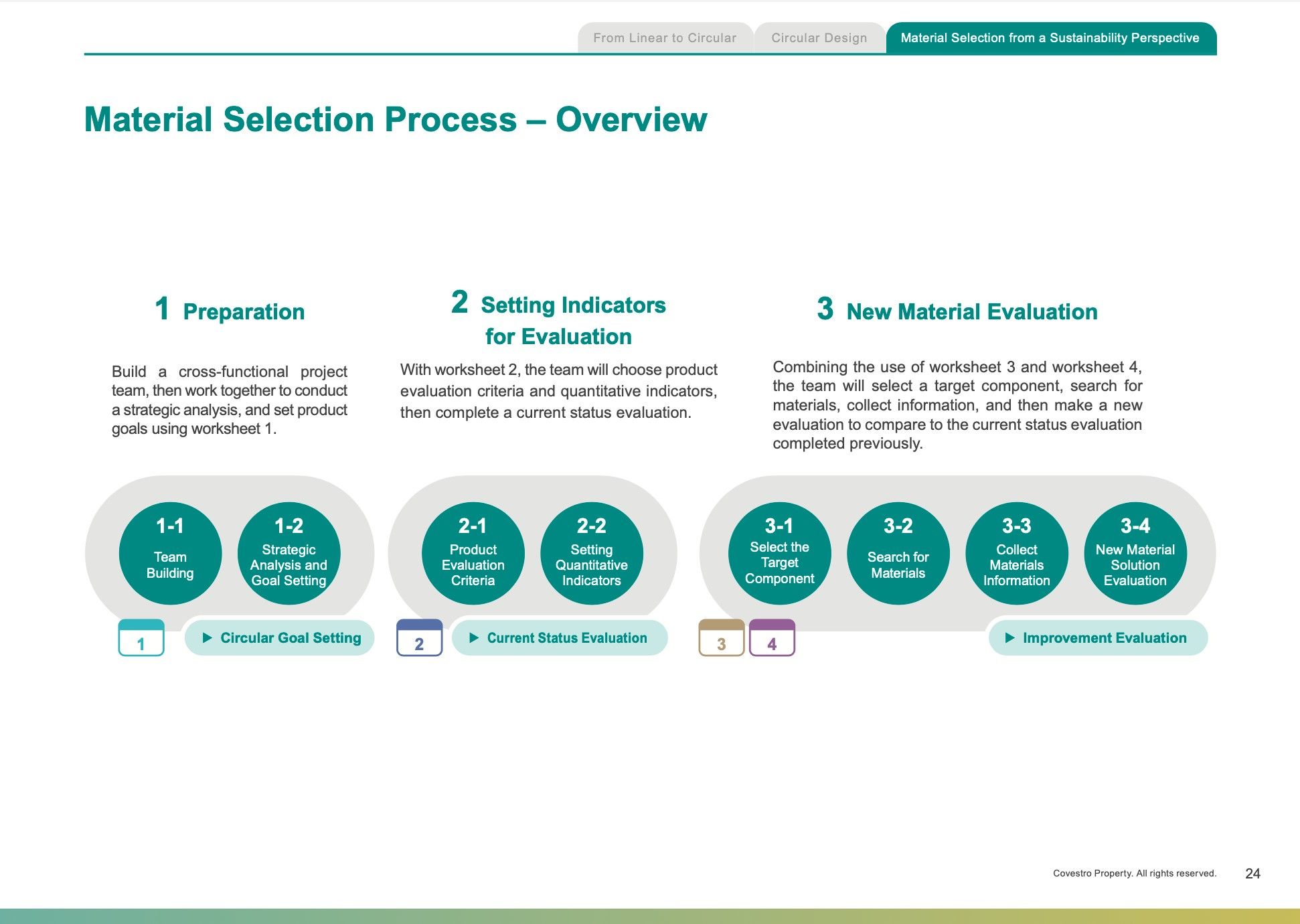Click worksheet 3 tan icon

[x=721, y=638]
